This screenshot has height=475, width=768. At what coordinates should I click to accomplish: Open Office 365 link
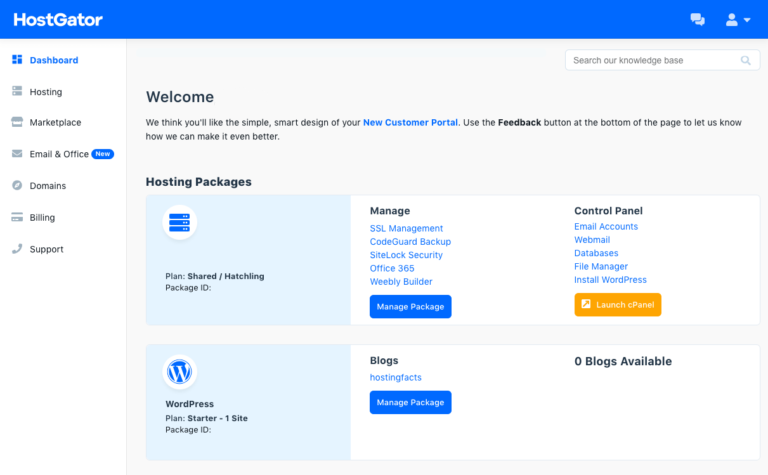click(392, 268)
